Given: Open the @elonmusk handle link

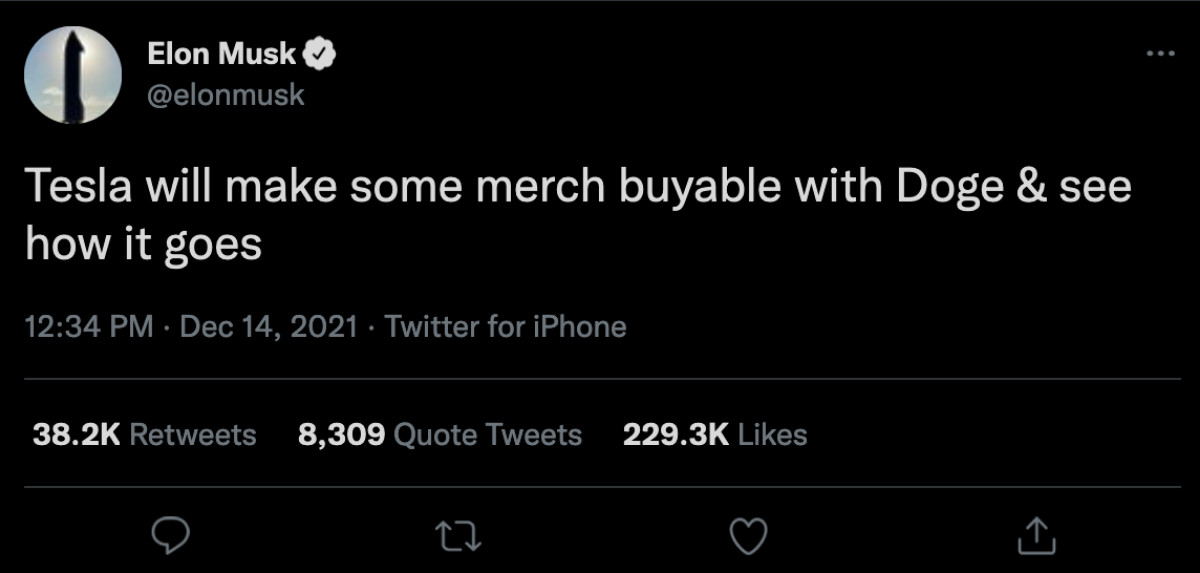Looking at the screenshot, I should coord(225,95).
